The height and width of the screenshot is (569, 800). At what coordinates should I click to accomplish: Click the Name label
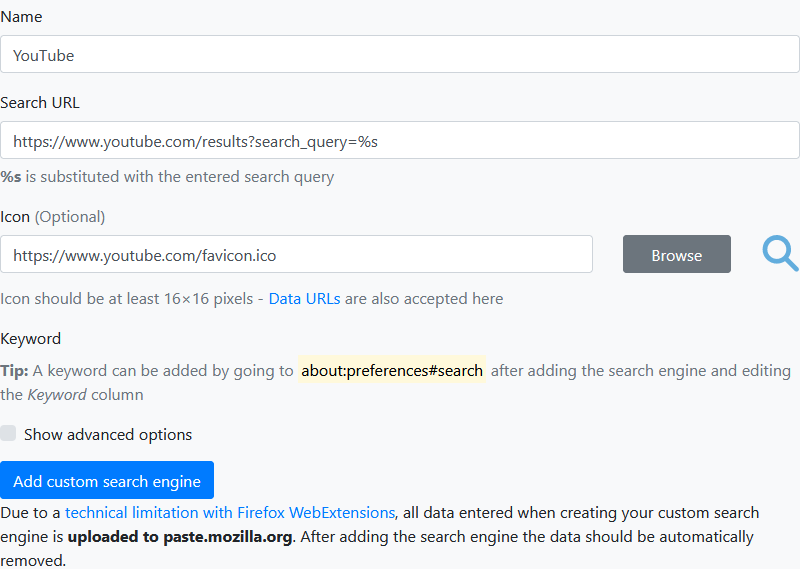(x=21, y=17)
